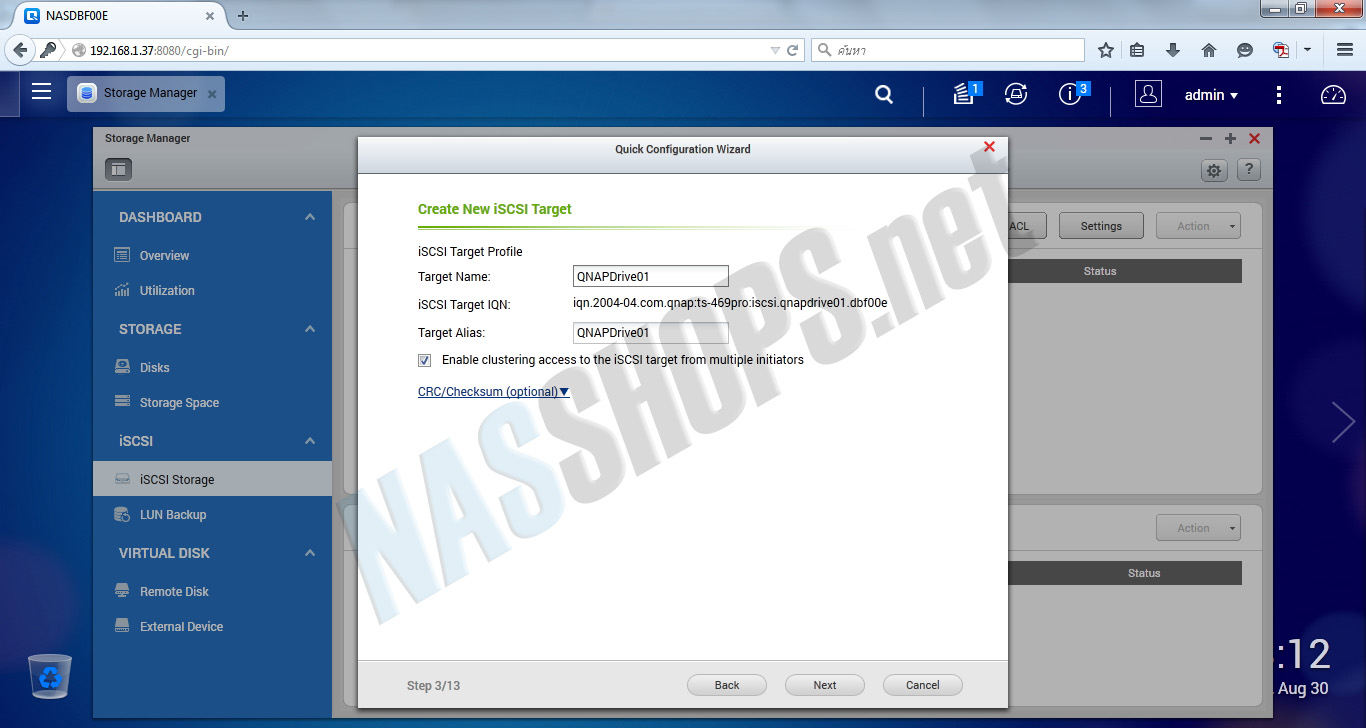Open upper Action dropdown button

pos(1198,226)
